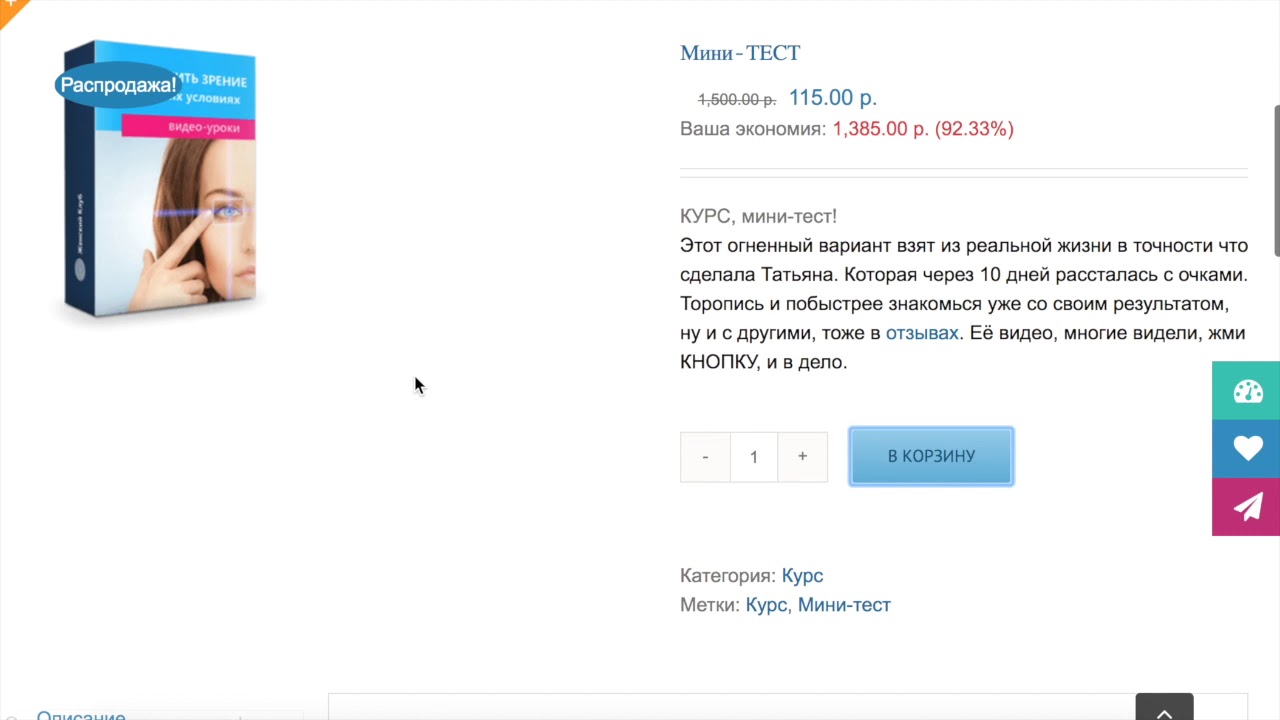Click the teal speedometer sidebar icon
This screenshot has width=1280, height=720.
coord(1247,391)
